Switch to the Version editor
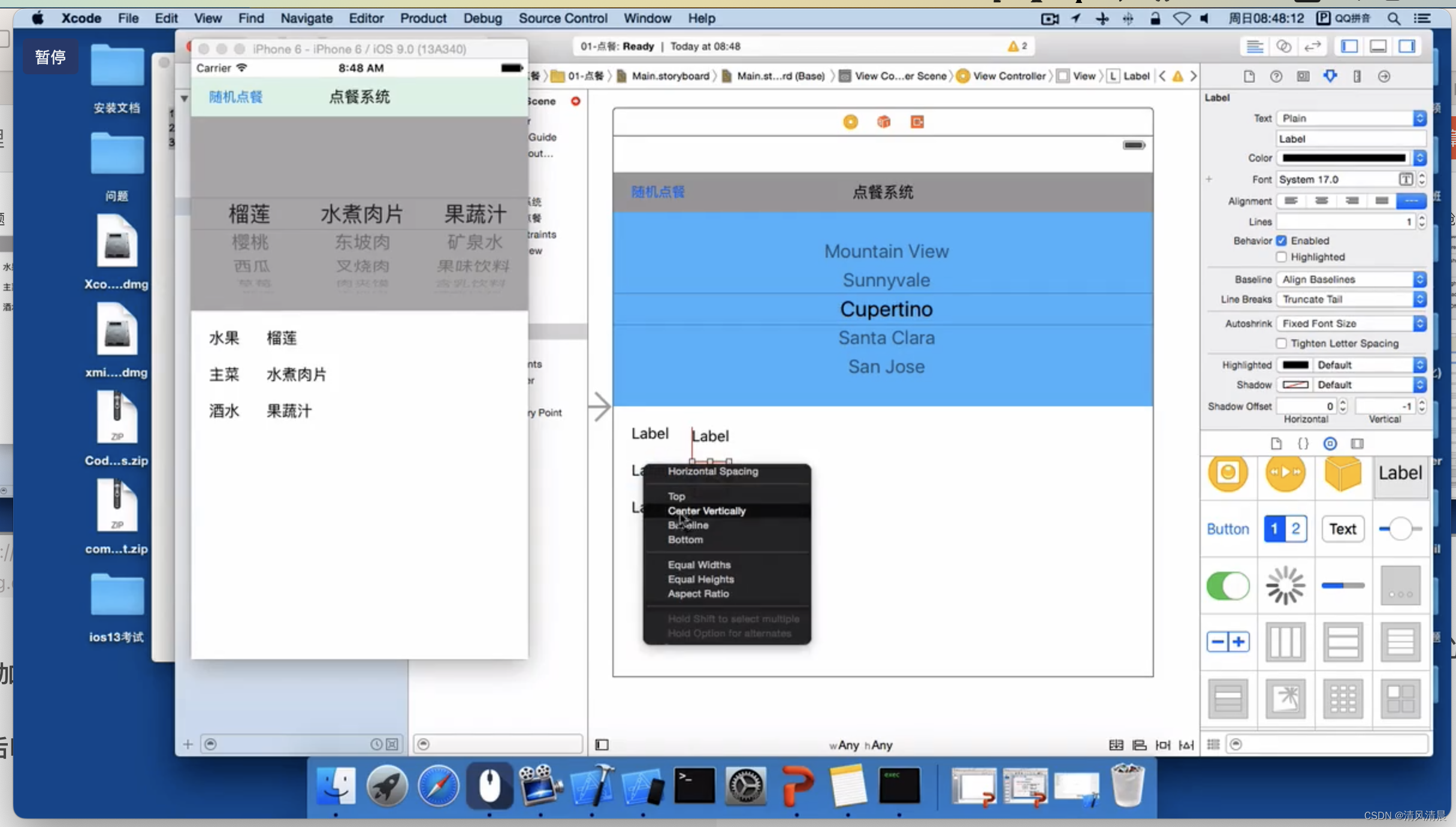The height and width of the screenshot is (827, 1456). click(x=1312, y=46)
